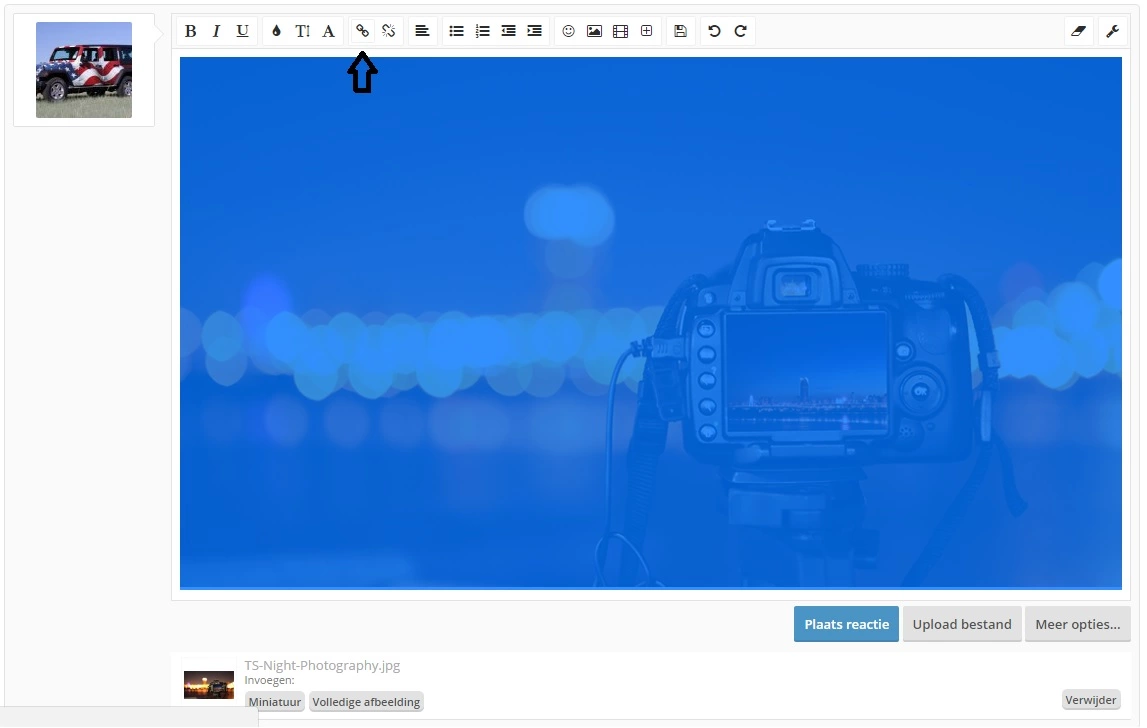1147x728 pixels.
Task: Open the text color droplet picker
Action: 277,31
